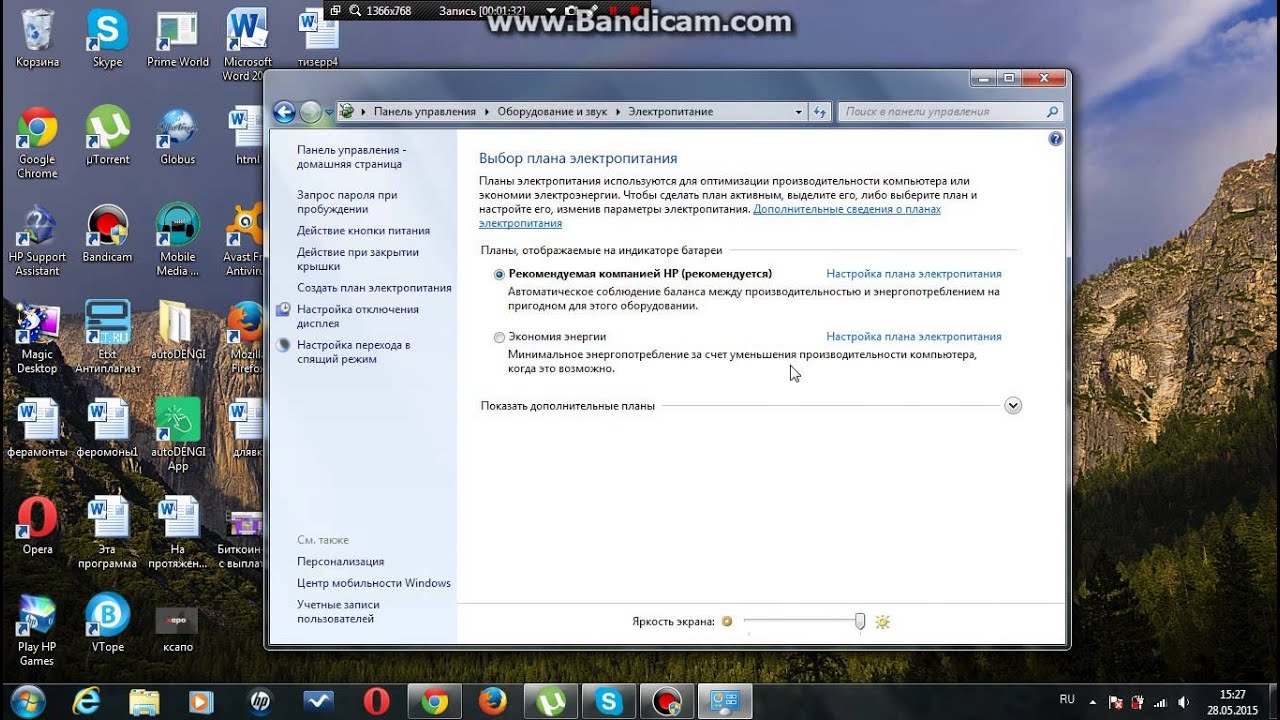
Task: Click the Яркость экрана slider thumb
Action: pos(860,622)
